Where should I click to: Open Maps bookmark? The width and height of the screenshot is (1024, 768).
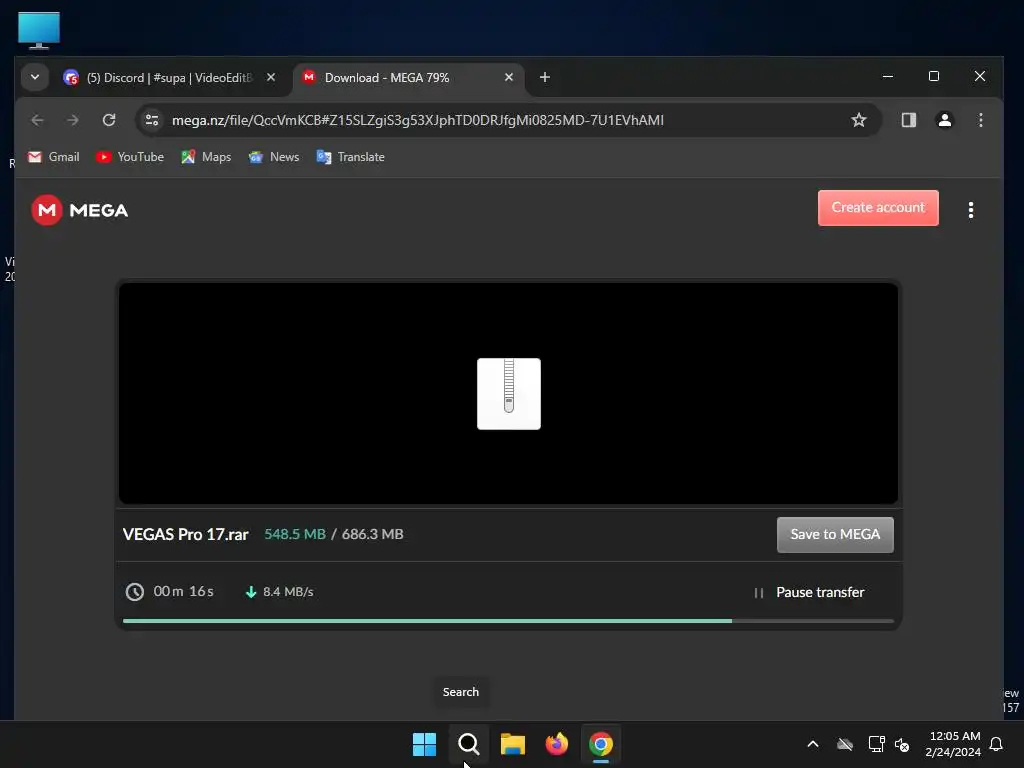206,157
